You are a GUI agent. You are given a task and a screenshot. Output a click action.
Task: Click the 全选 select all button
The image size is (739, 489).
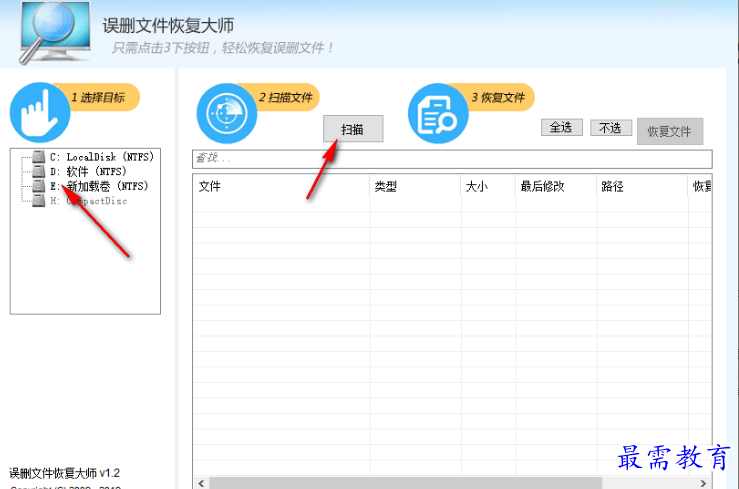[562, 127]
